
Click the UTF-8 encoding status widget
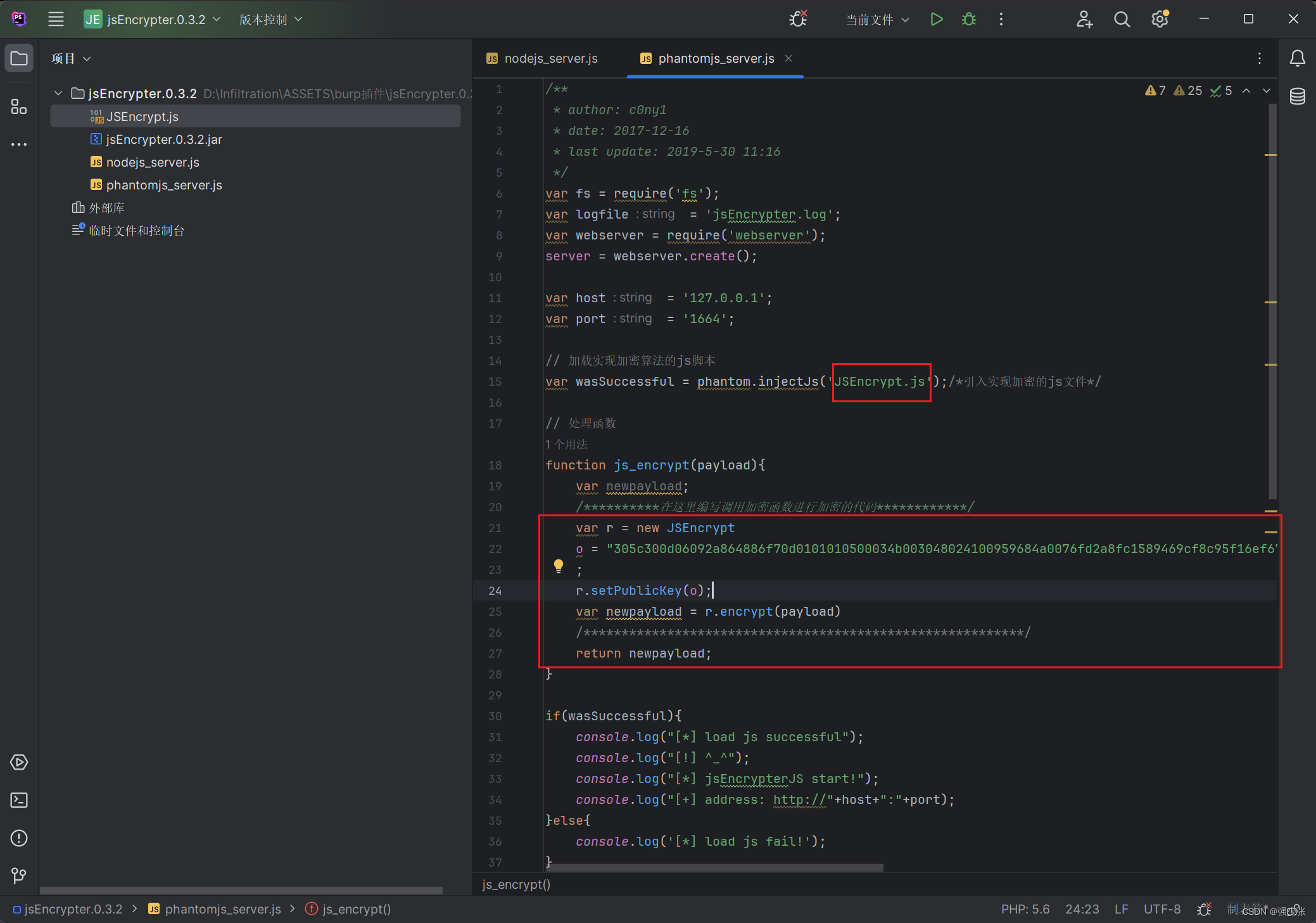coord(1161,909)
